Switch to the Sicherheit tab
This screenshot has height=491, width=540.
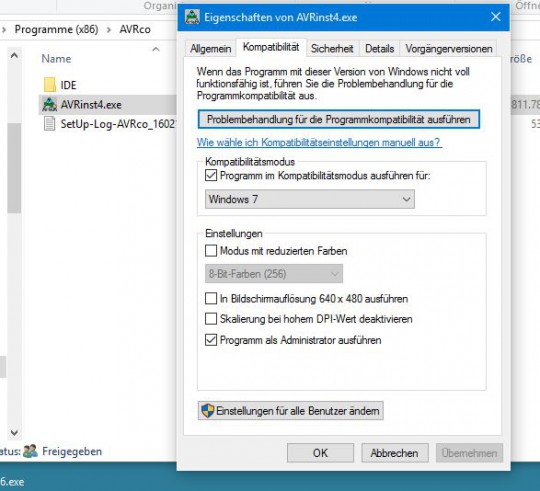[332, 49]
